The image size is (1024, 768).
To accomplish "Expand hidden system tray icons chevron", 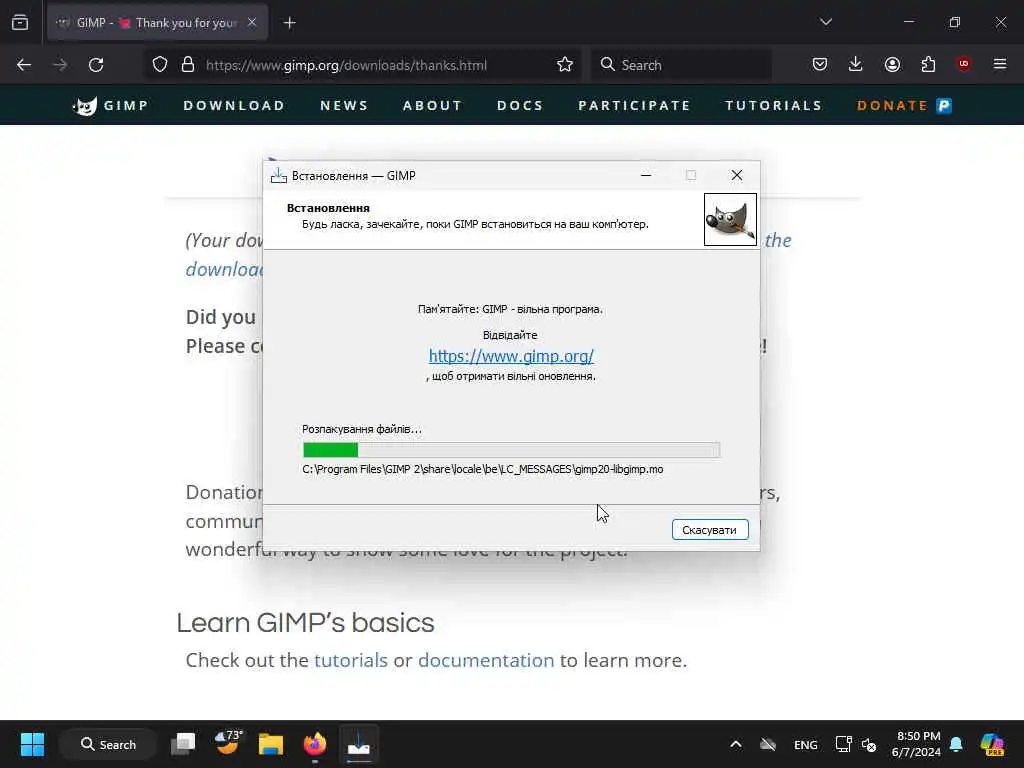I will click(x=735, y=744).
